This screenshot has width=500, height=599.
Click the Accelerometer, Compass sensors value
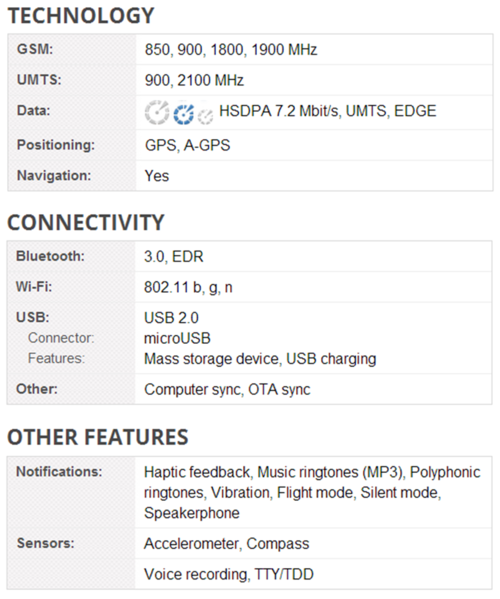tap(227, 544)
